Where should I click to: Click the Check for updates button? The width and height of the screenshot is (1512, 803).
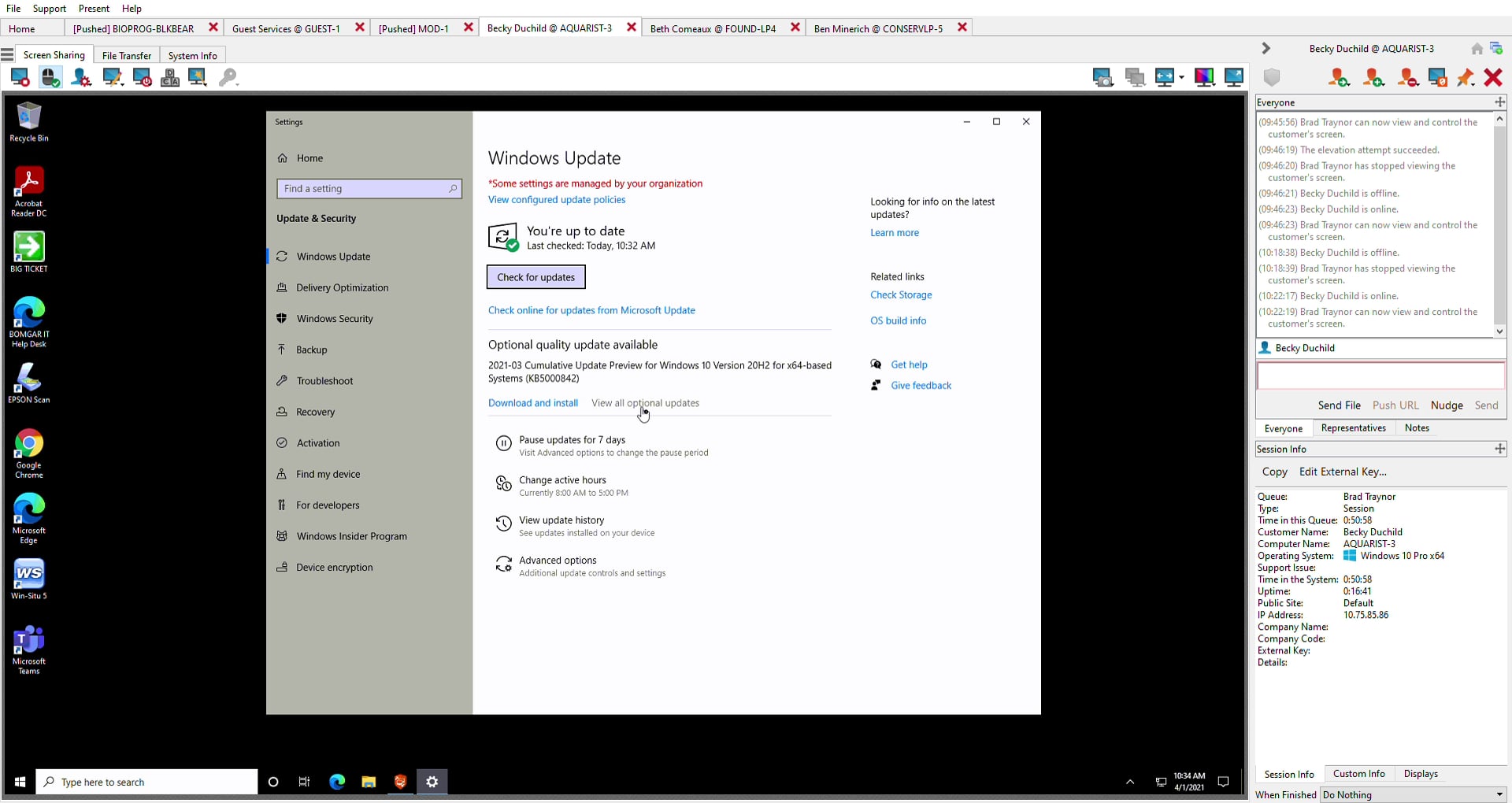click(x=535, y=277)
